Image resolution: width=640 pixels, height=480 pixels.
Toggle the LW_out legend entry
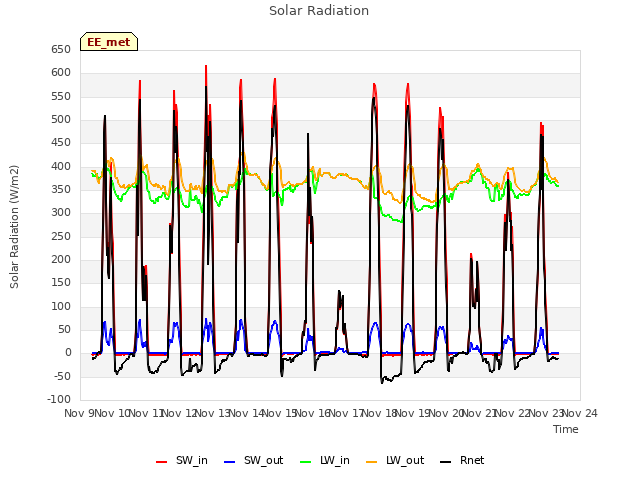[x=395, y=460]
